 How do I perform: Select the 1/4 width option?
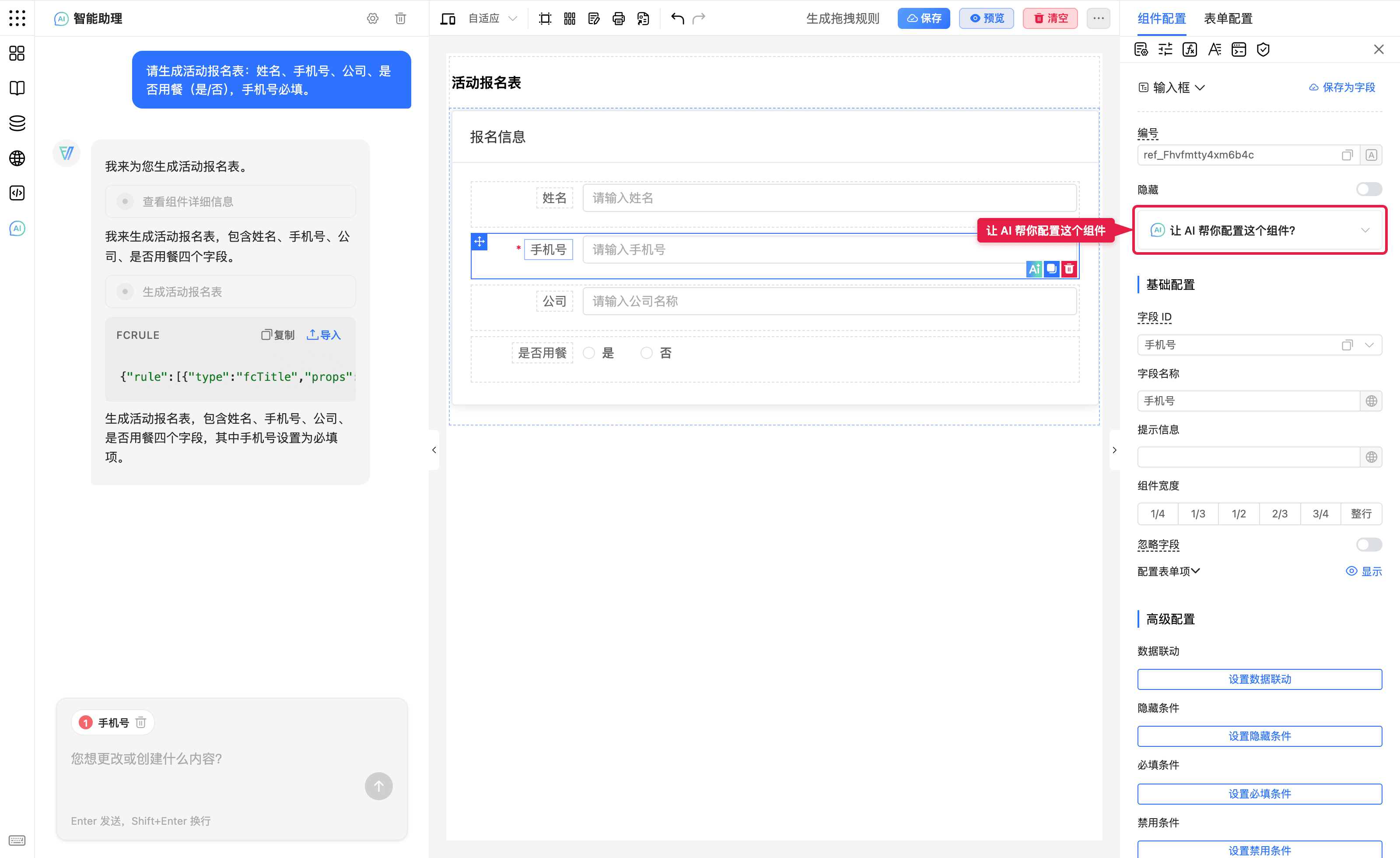1157,513
